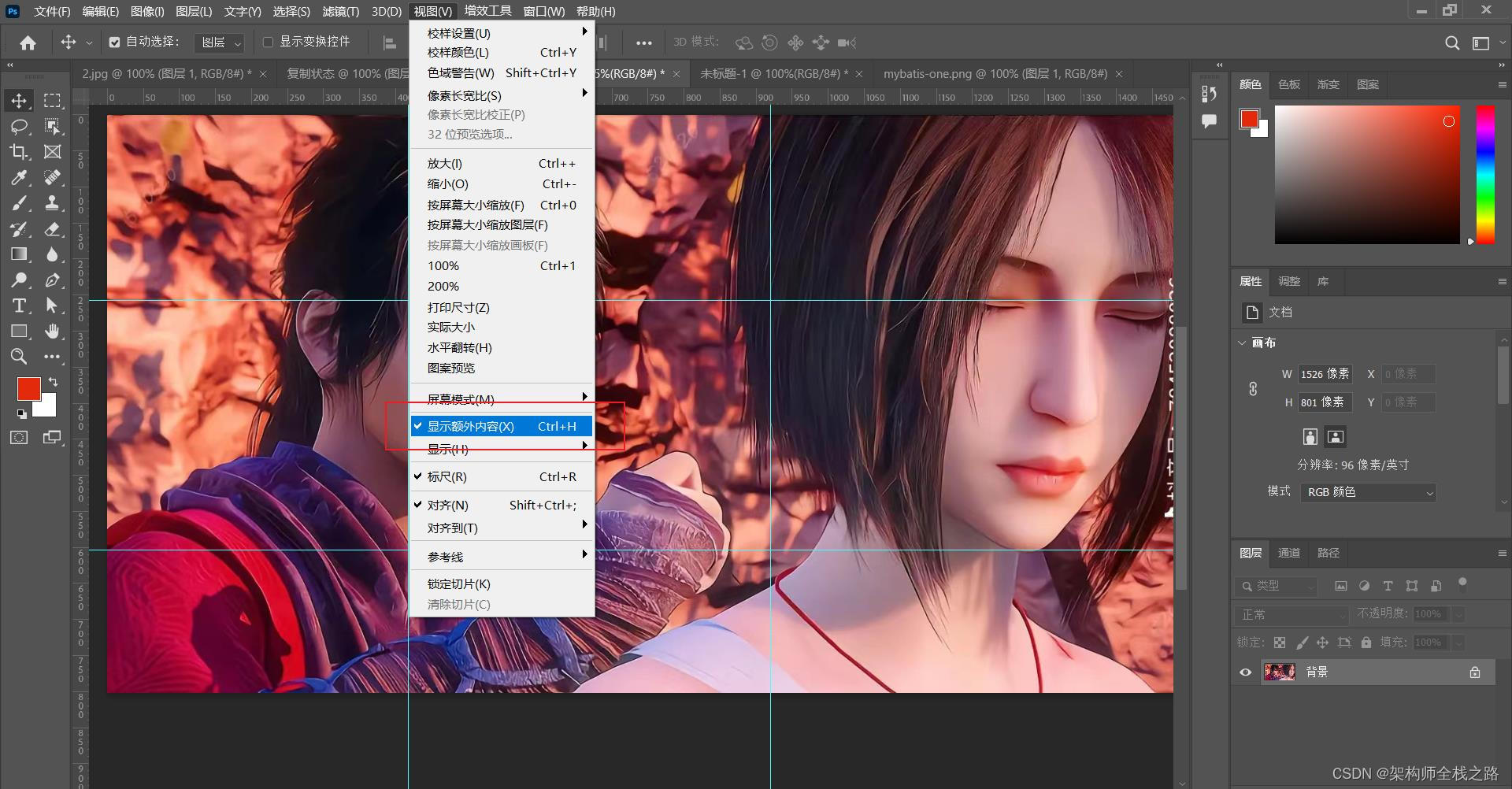Screen dimensions: 1512x789
Task: Choose 水平翻转(H) in the View menu
Action: (x=502, y=347)
